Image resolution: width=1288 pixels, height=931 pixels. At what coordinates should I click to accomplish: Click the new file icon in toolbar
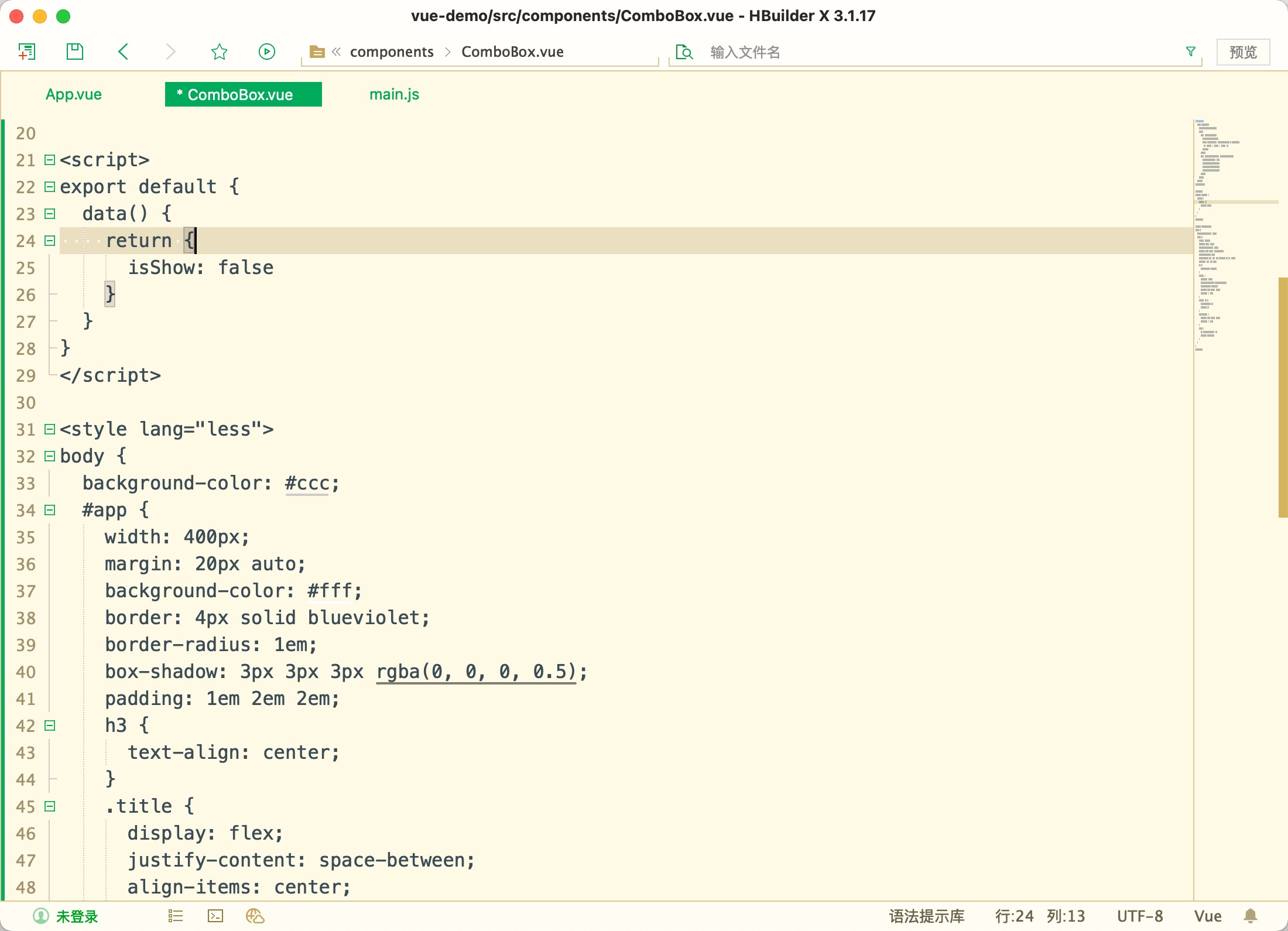(x=27, y=52)
